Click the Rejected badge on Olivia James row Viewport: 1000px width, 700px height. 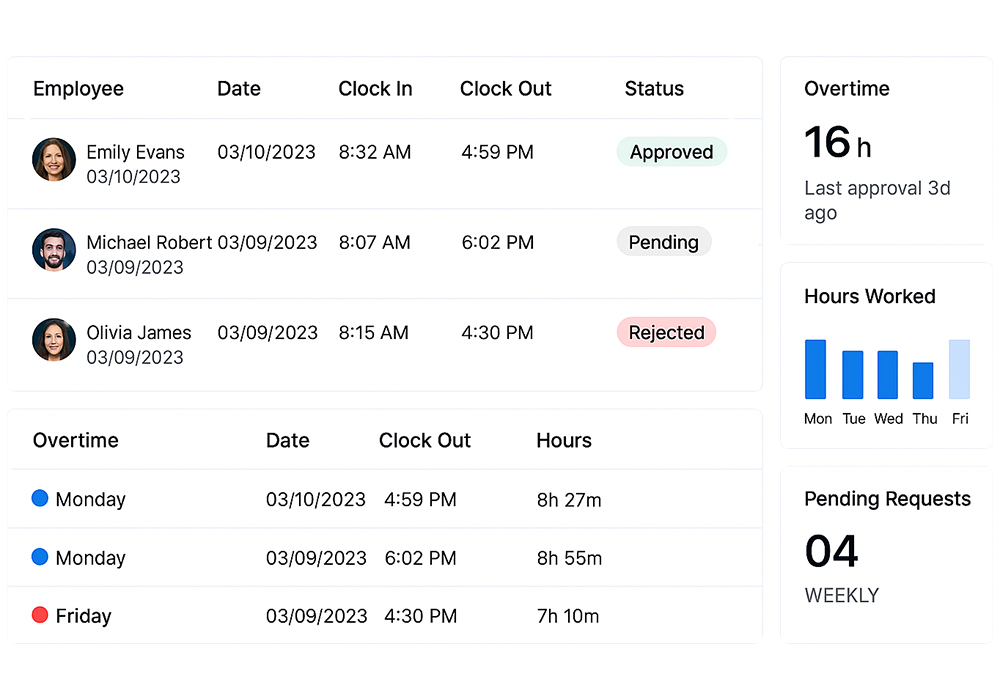coord(666,332)
